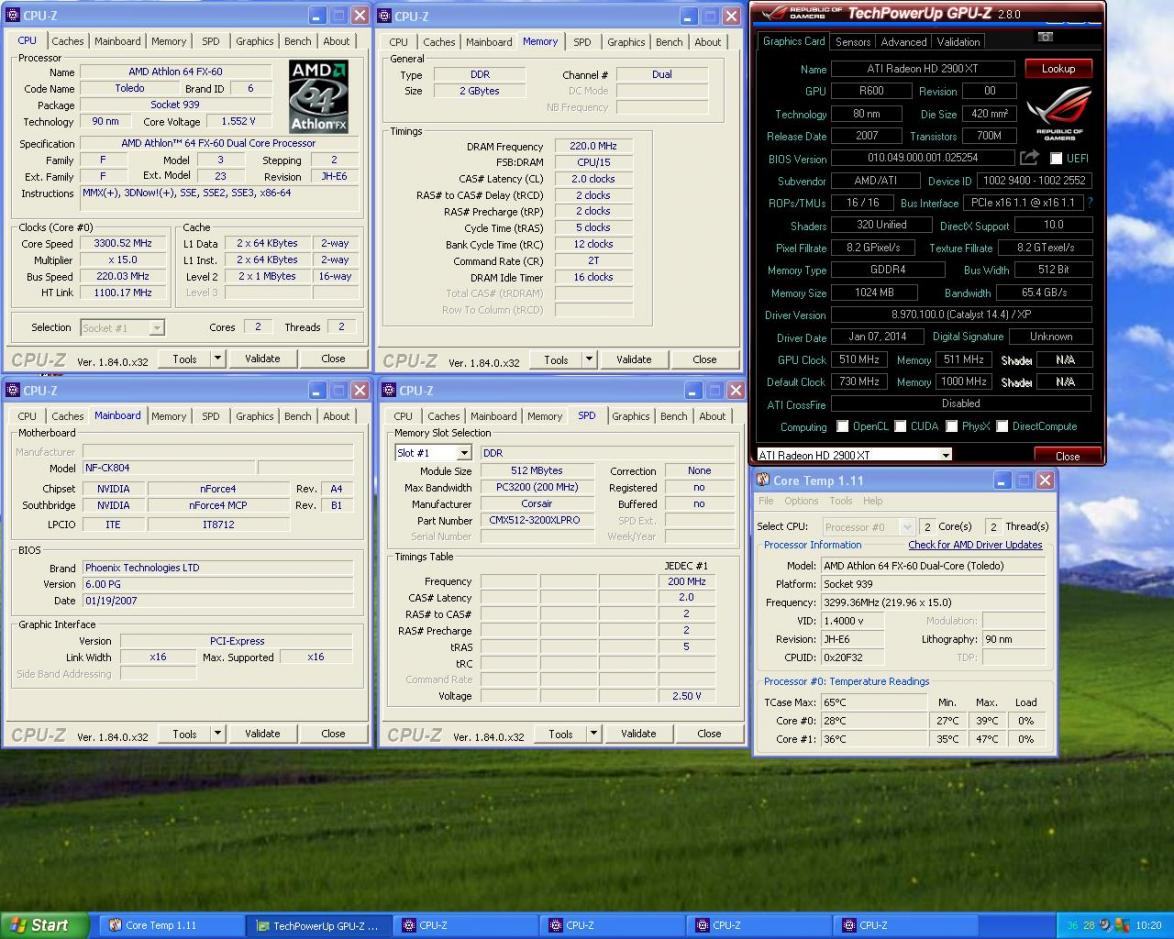Viewport: 1174px width, 939px height.
Task: Click the GPU-Z screenshot camera icon
Action: [x=1045, y=37]
